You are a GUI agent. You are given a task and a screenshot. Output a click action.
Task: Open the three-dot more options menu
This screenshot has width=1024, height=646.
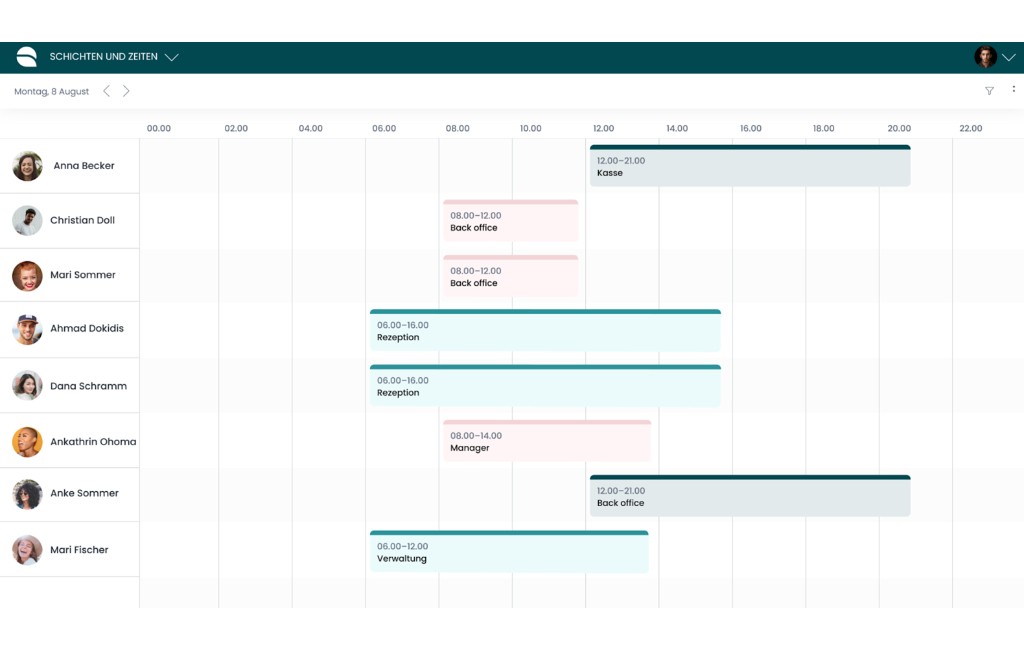pyautogui.click(x=1014, y=89)
